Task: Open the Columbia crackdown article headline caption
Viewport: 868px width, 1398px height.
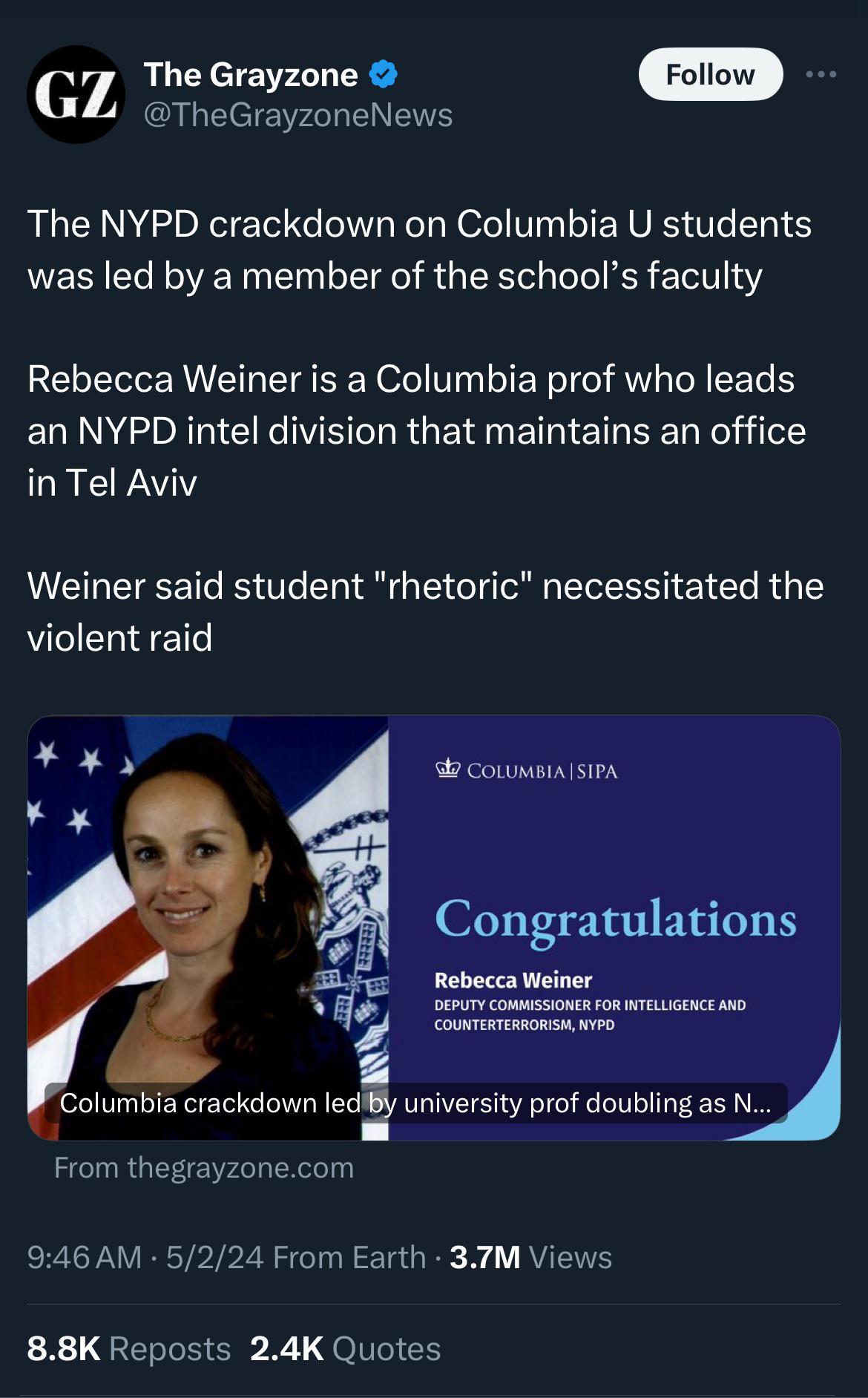Action: [x=415, y=1103]
